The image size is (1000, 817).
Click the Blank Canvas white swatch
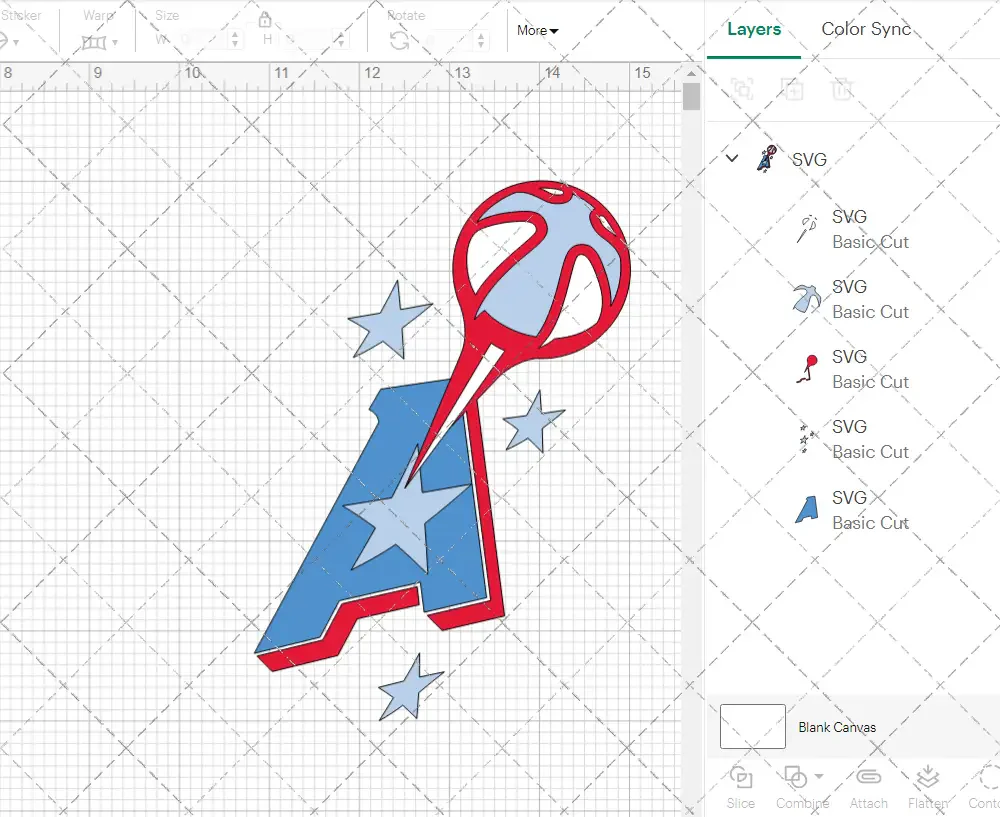[752, 727]
